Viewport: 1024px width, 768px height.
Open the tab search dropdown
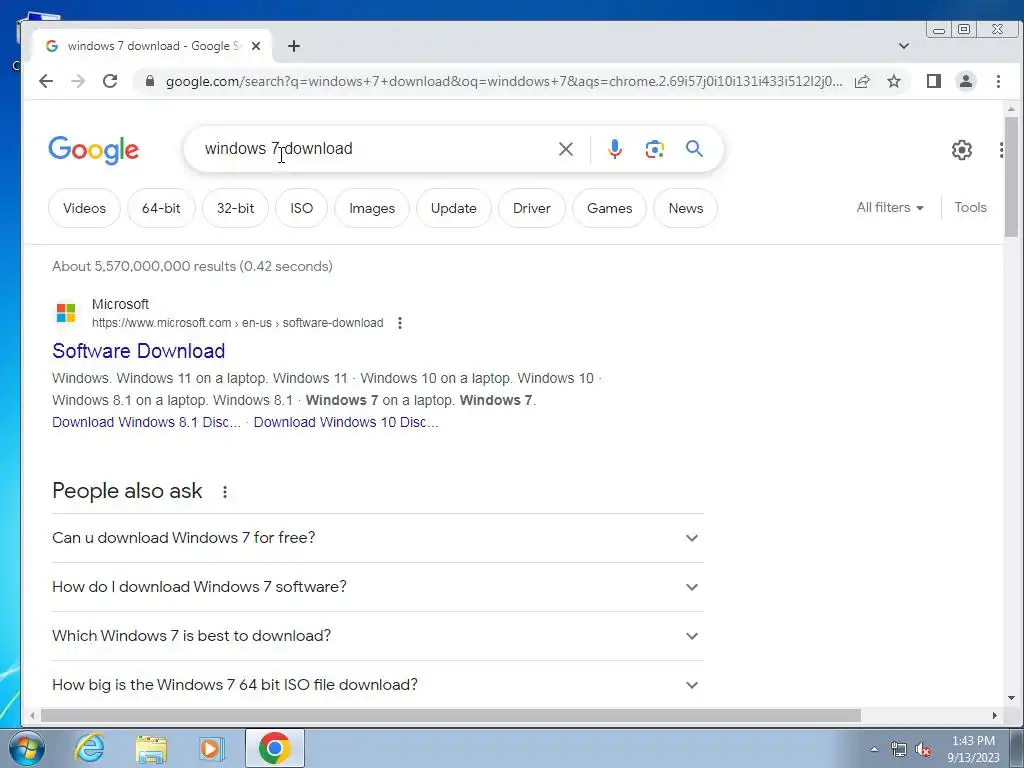point(904,46)
